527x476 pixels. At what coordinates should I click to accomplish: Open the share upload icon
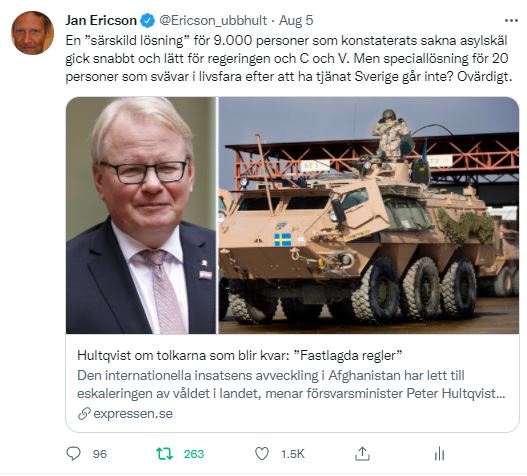362,454
